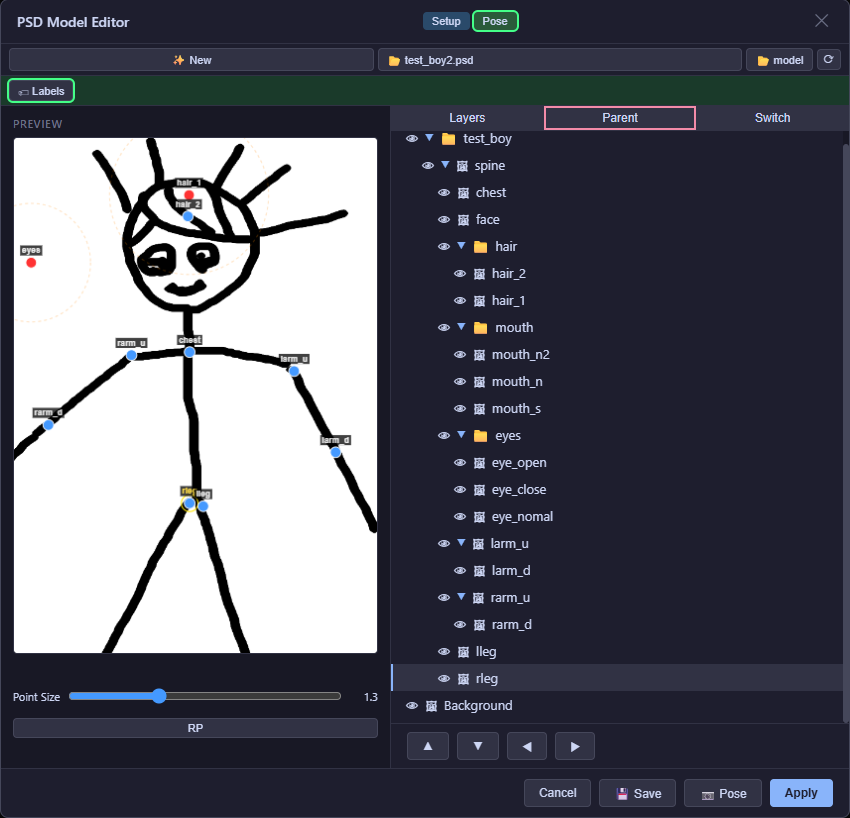850x818 pixels.
Task: Click the Cancel button
Action: click(x=557, y=793)
